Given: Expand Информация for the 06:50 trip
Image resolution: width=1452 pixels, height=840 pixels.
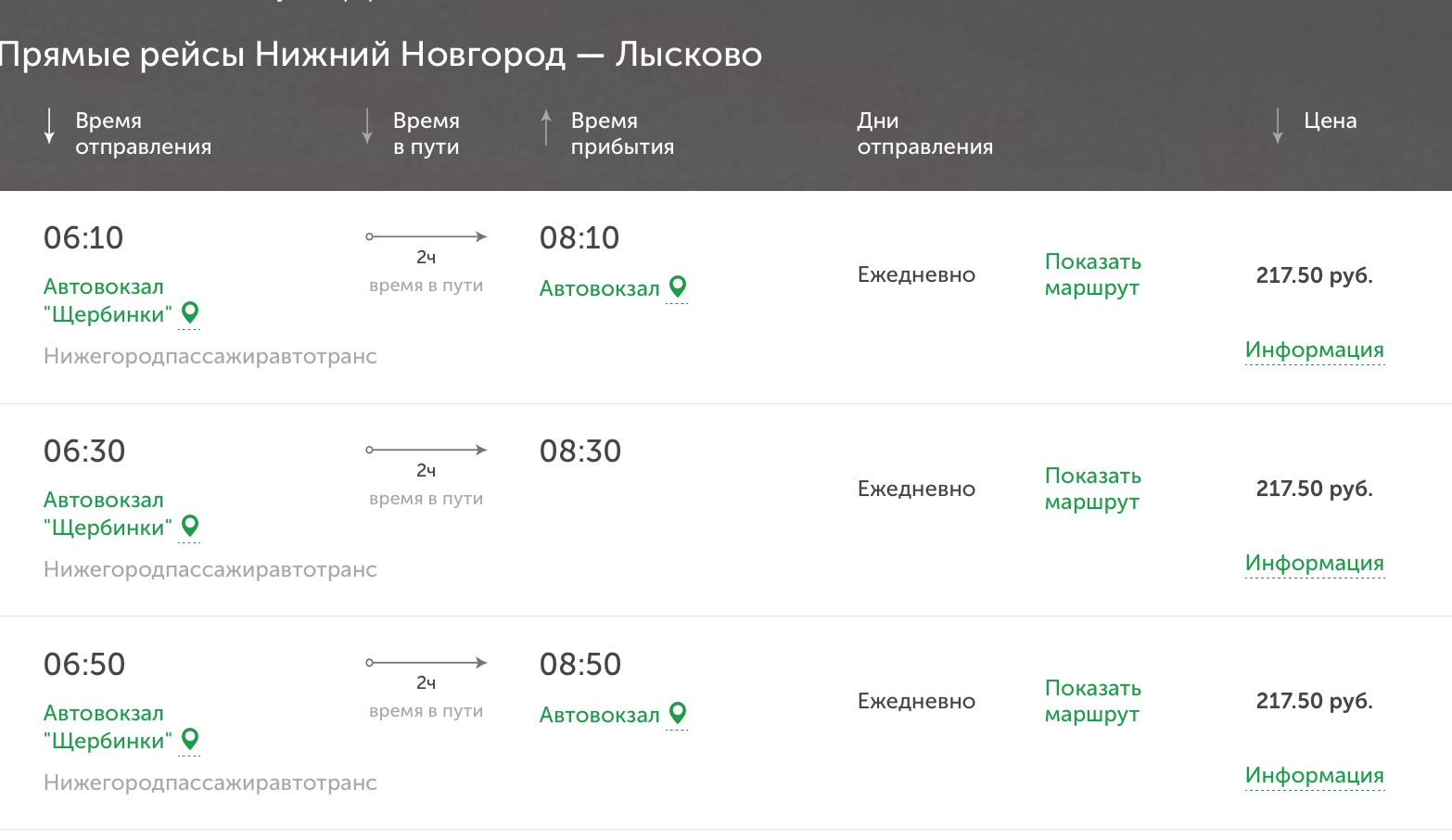Looking at the screenshot, I should pos(1314,775).
